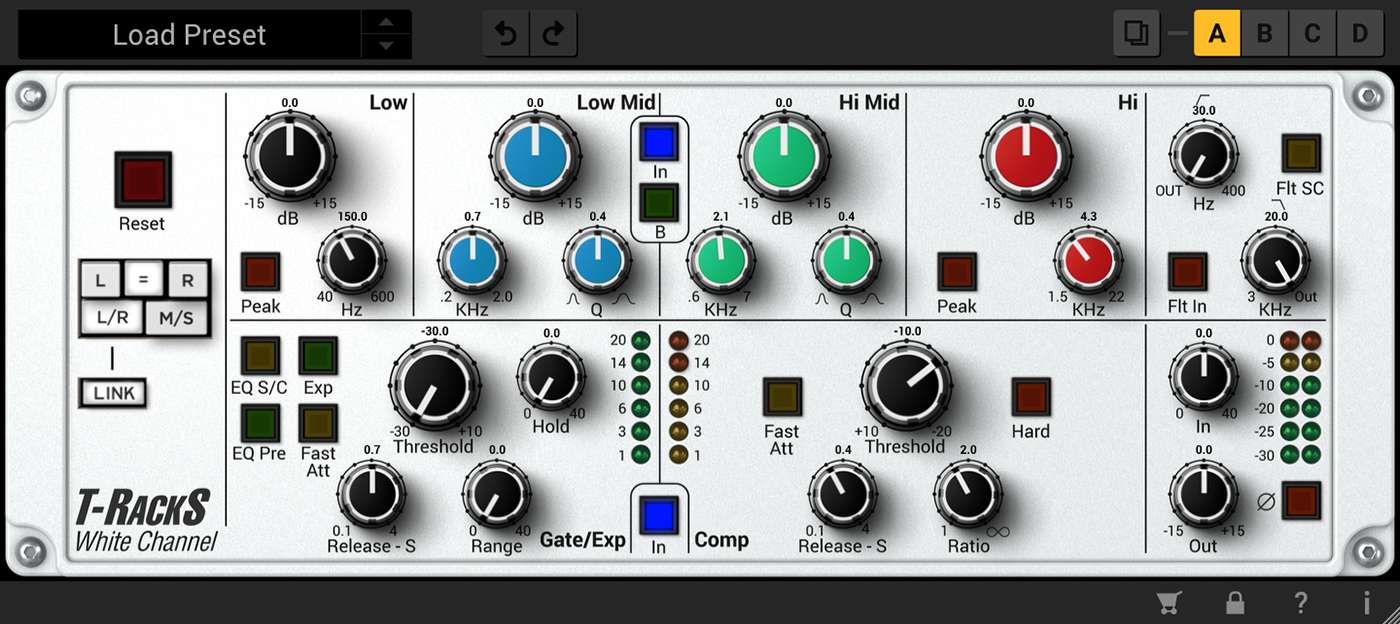Toggle the compressor Hard knee button
Screen dimensions: 1400x624
click(x=1030, y=397)
